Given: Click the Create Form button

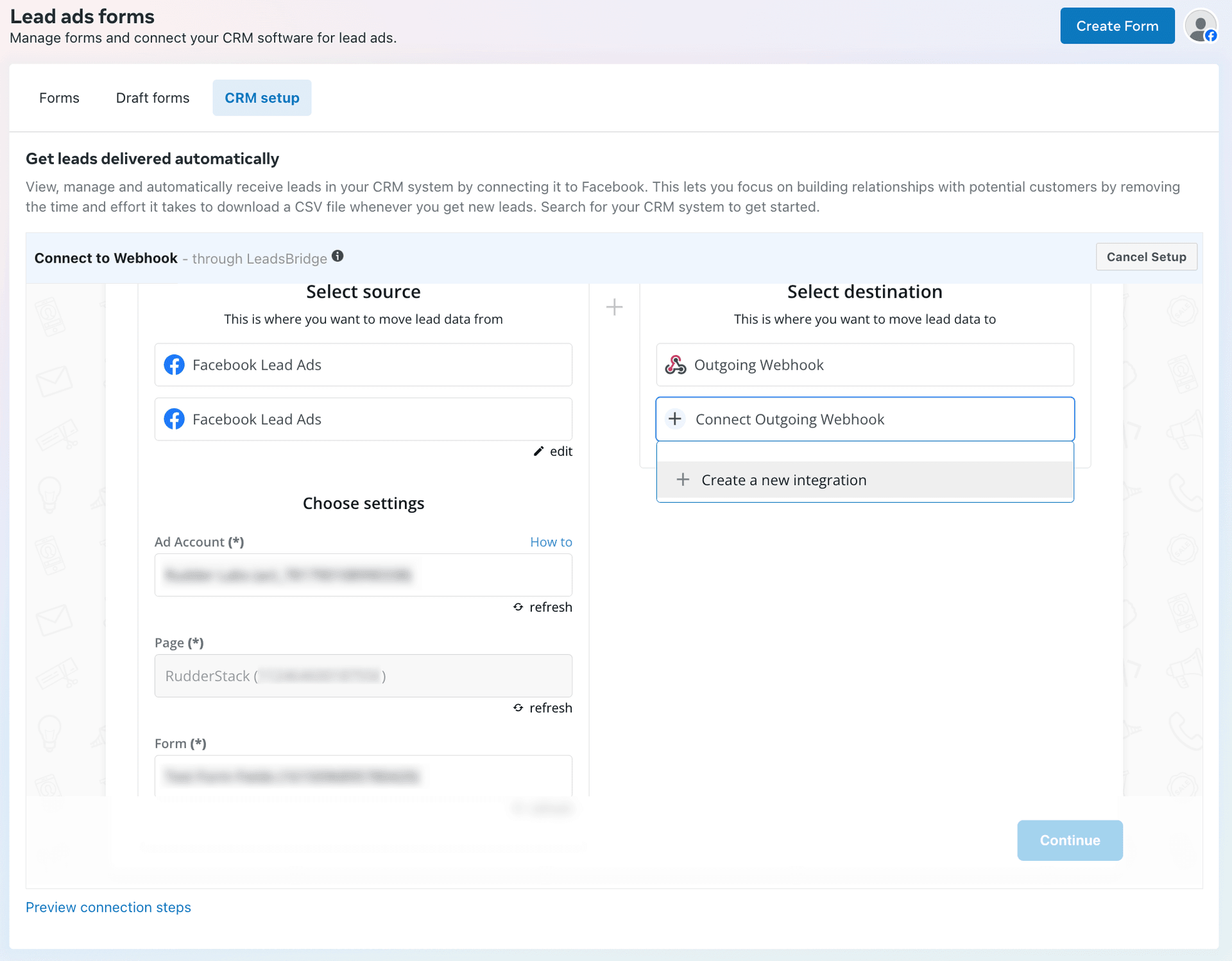Looking at the screenshot, I should [1117, 26].
